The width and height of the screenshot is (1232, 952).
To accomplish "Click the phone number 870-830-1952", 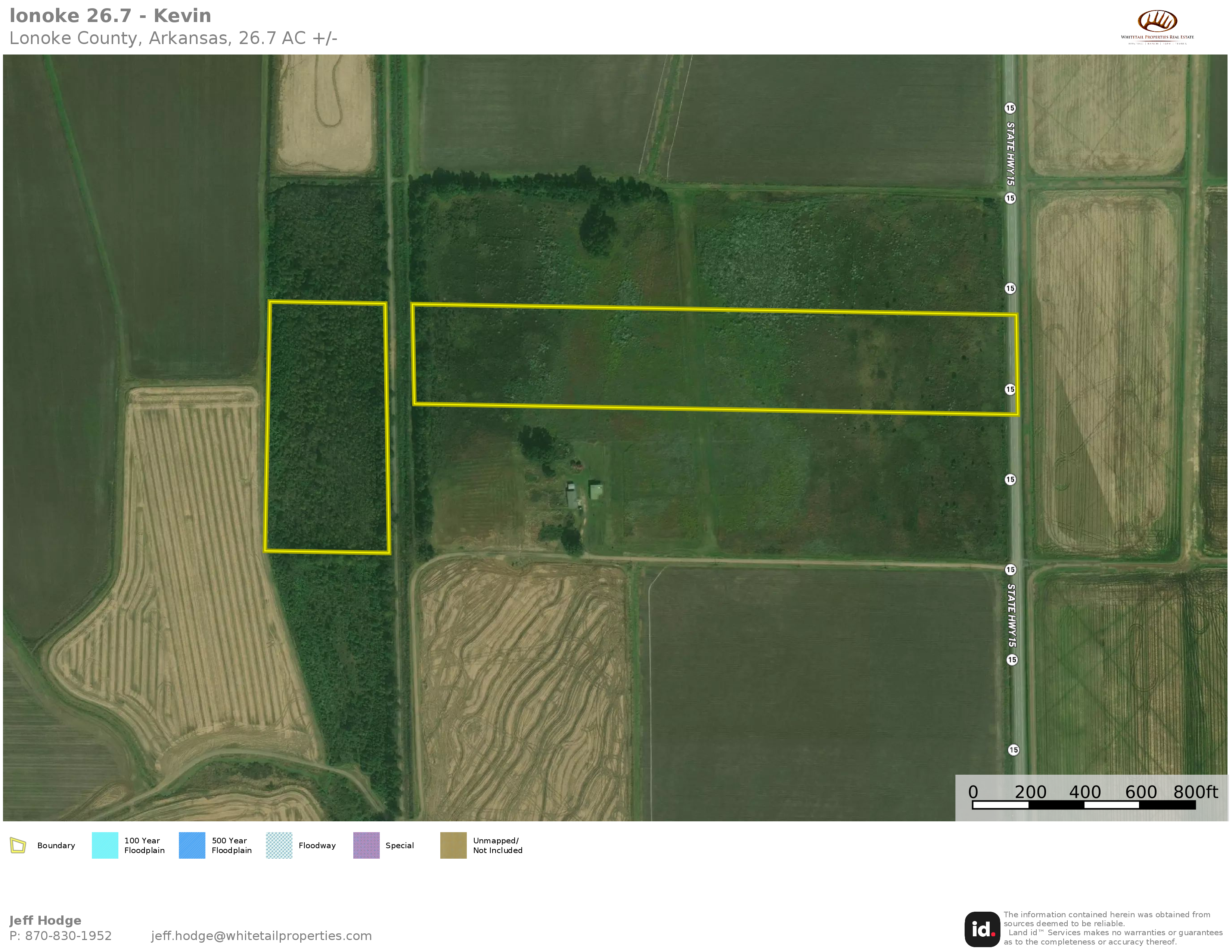I will click(x=68, y=936).
